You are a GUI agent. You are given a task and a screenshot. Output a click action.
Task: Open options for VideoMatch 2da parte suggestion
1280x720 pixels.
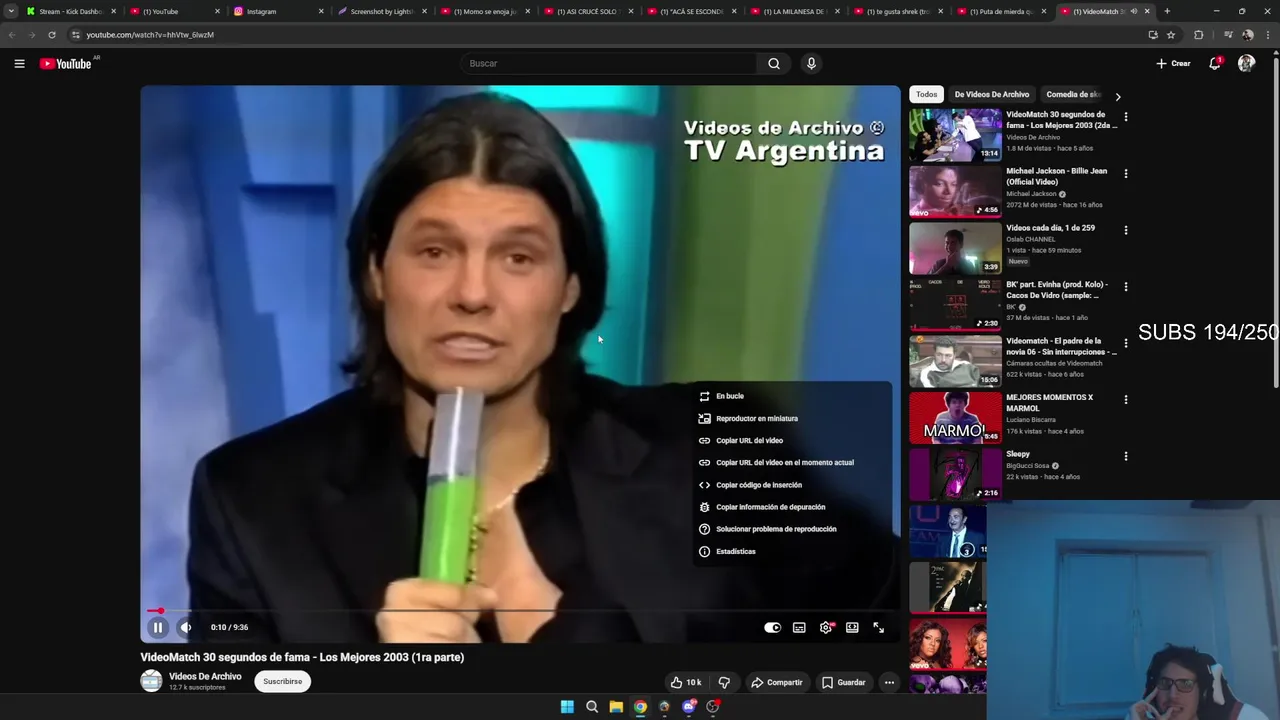(x=1126, y=117)
